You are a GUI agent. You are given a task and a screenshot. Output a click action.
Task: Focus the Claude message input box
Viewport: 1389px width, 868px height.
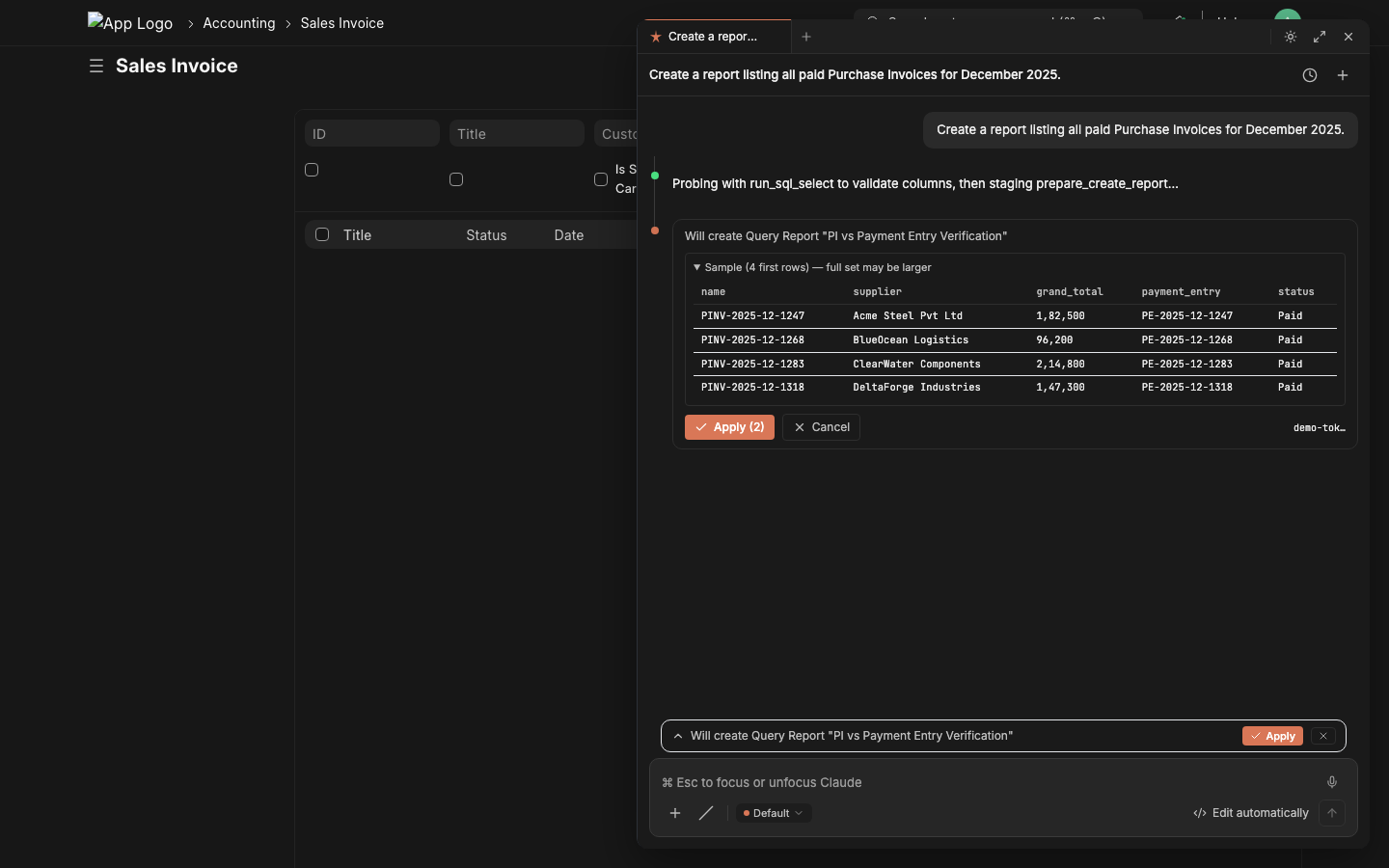click(x=990, y=782)
